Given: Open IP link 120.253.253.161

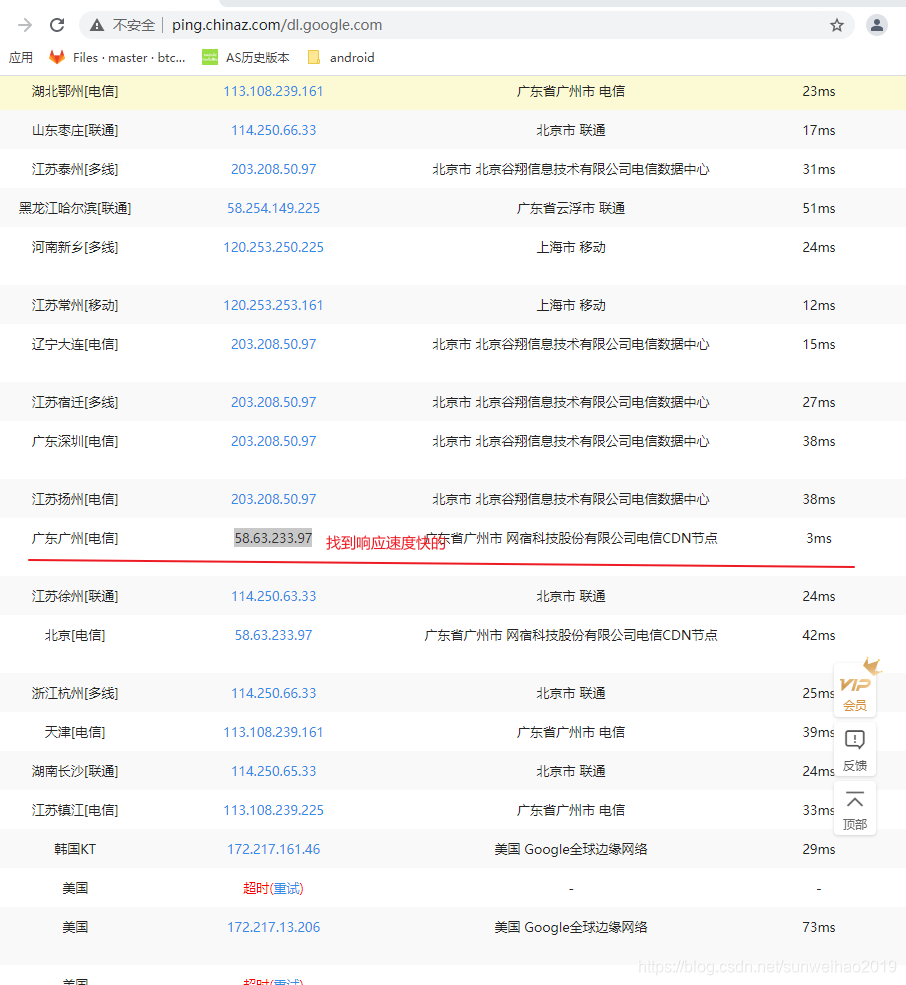Looking at the screenshot, I should coord(273,305).
